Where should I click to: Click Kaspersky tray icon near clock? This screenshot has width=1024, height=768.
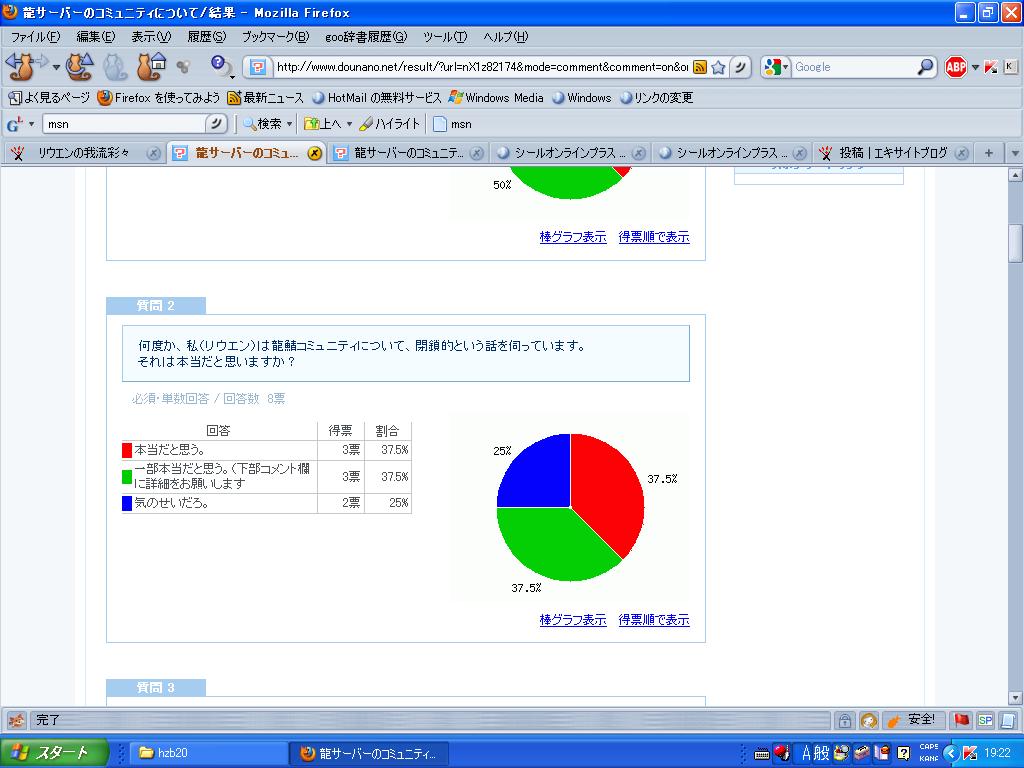pos(970,753)
